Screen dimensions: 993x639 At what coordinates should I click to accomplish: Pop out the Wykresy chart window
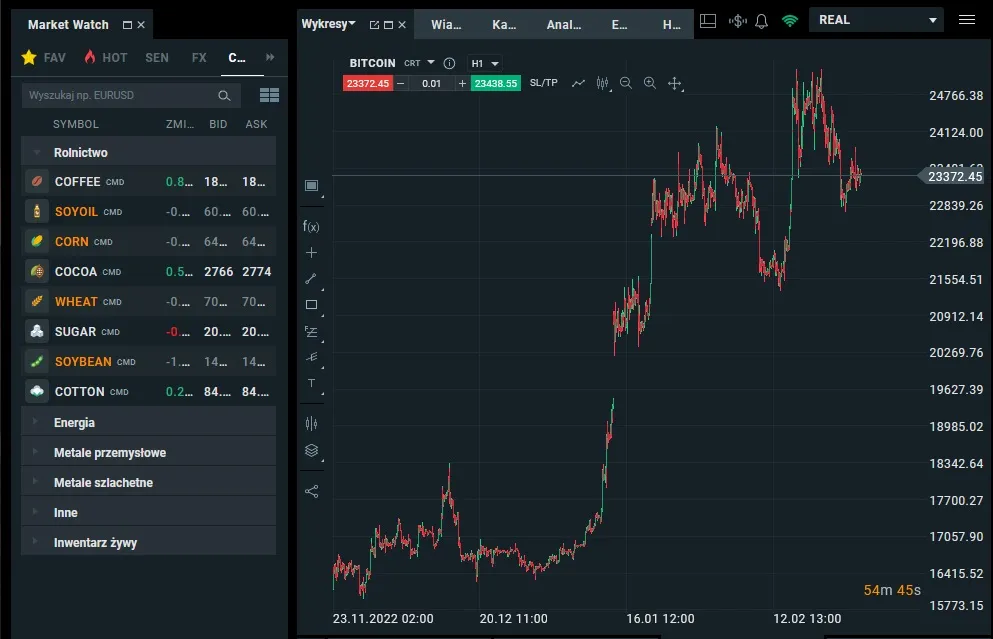(x=374, y=25)
